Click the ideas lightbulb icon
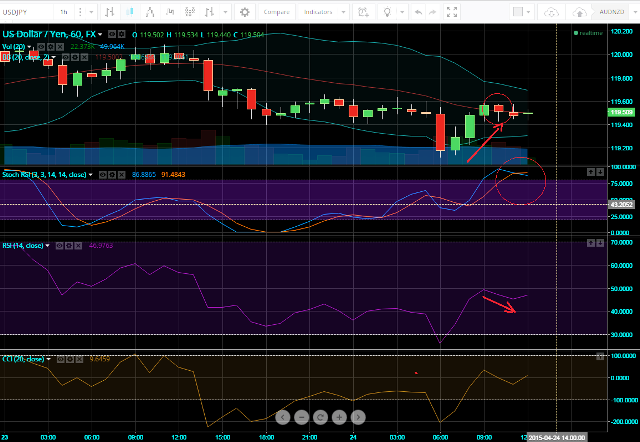640x442 pixels. coord(387,12)
